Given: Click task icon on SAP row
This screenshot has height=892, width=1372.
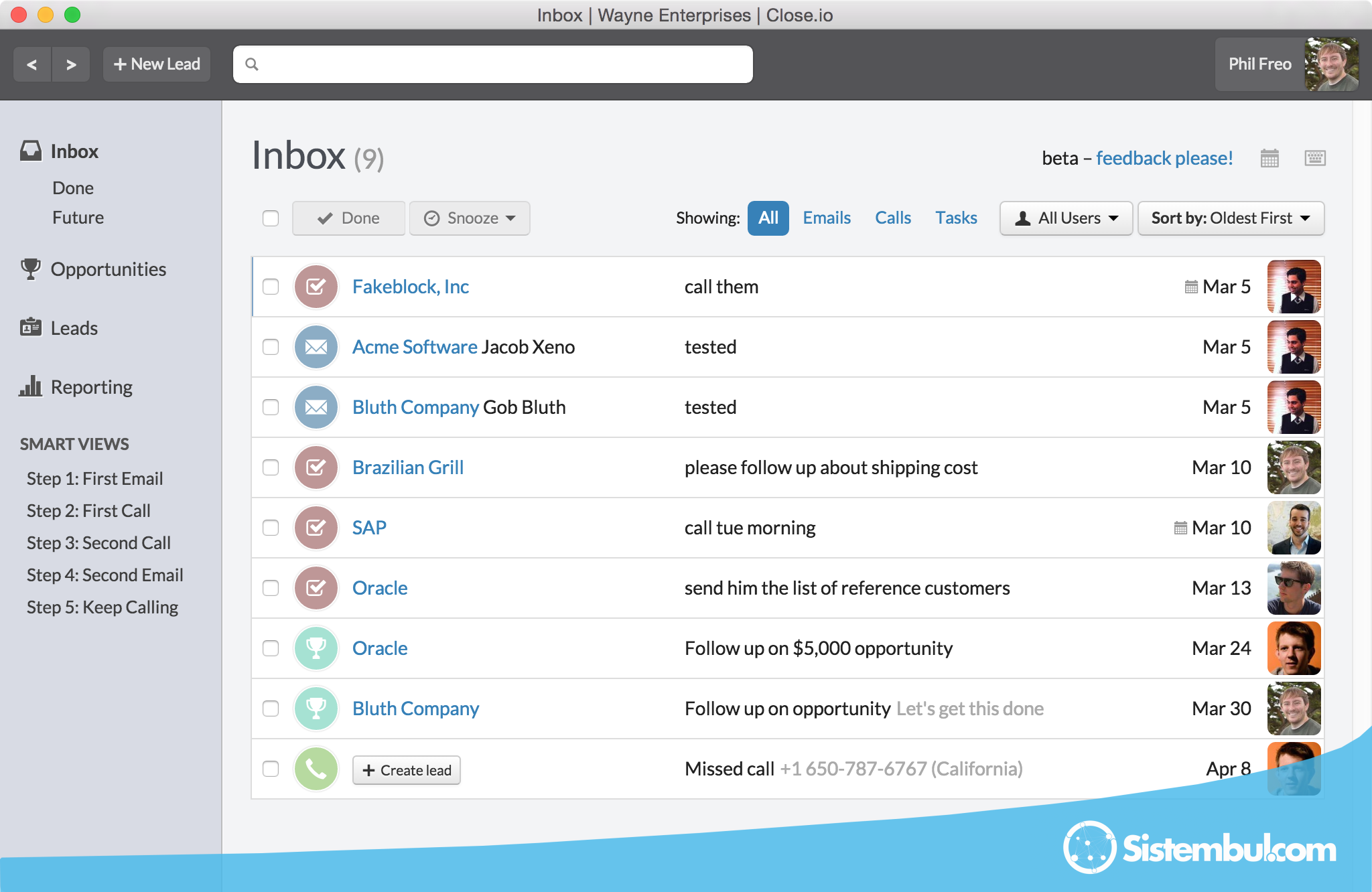Looking at the screenshot, I should [x=316, y=528].
